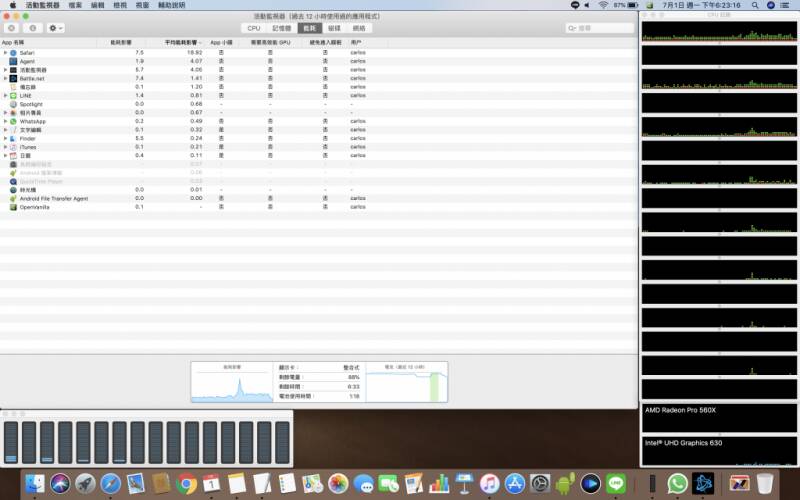
Task: Select the Spotlight process row
Action: (x=319, y=104)
